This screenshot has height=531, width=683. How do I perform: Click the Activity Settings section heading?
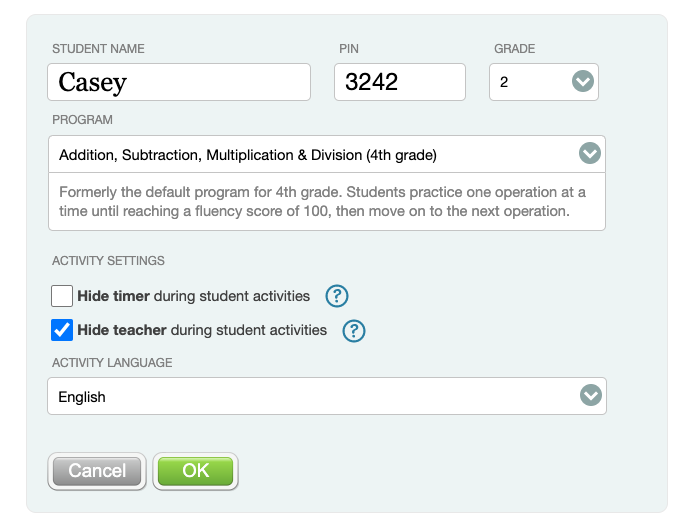click(108, 261)
